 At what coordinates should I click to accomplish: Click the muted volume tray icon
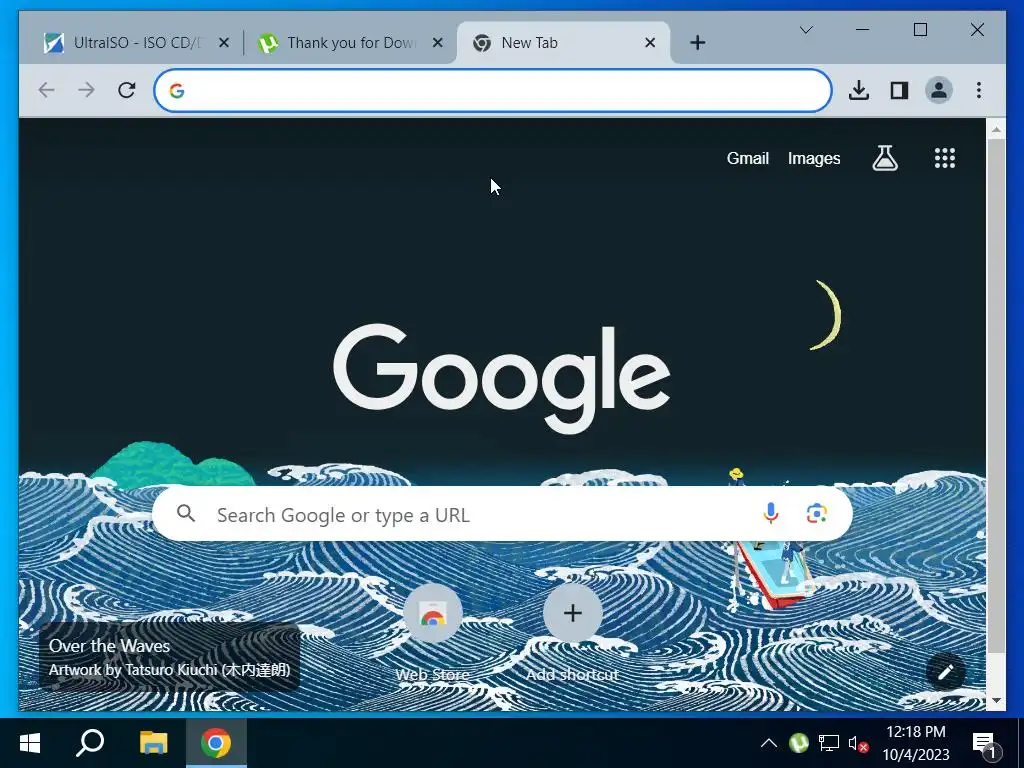[857, 743]
